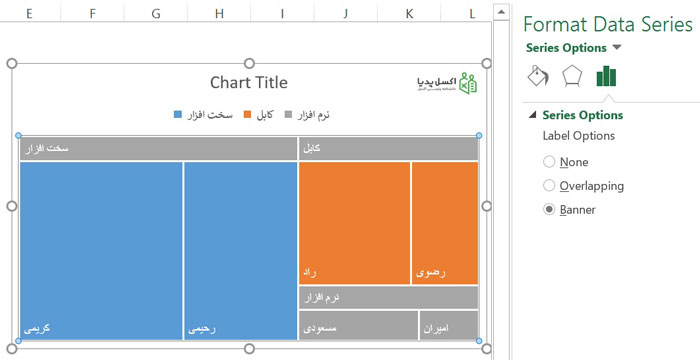Screen dimensions: 700x360
Task: Click the gray legend marker for نرم افزار
Action: coord(288,115)
